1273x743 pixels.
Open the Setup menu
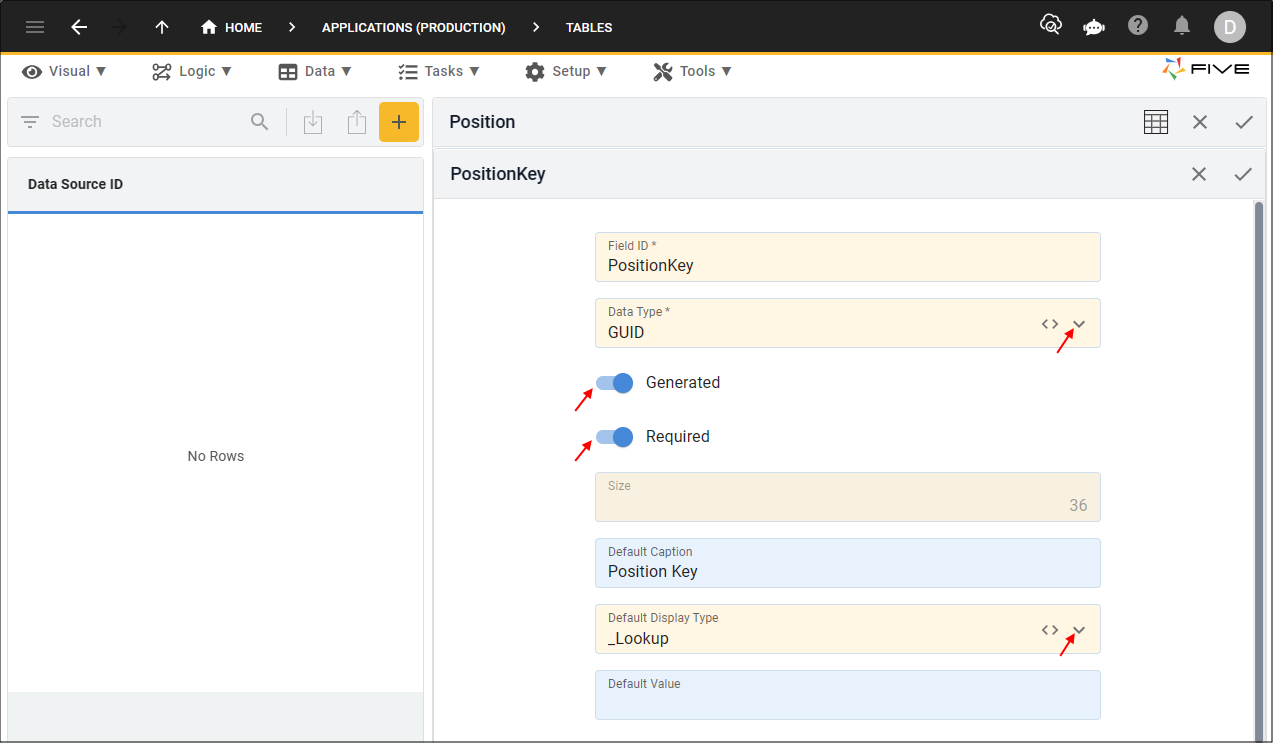[565, 71]
